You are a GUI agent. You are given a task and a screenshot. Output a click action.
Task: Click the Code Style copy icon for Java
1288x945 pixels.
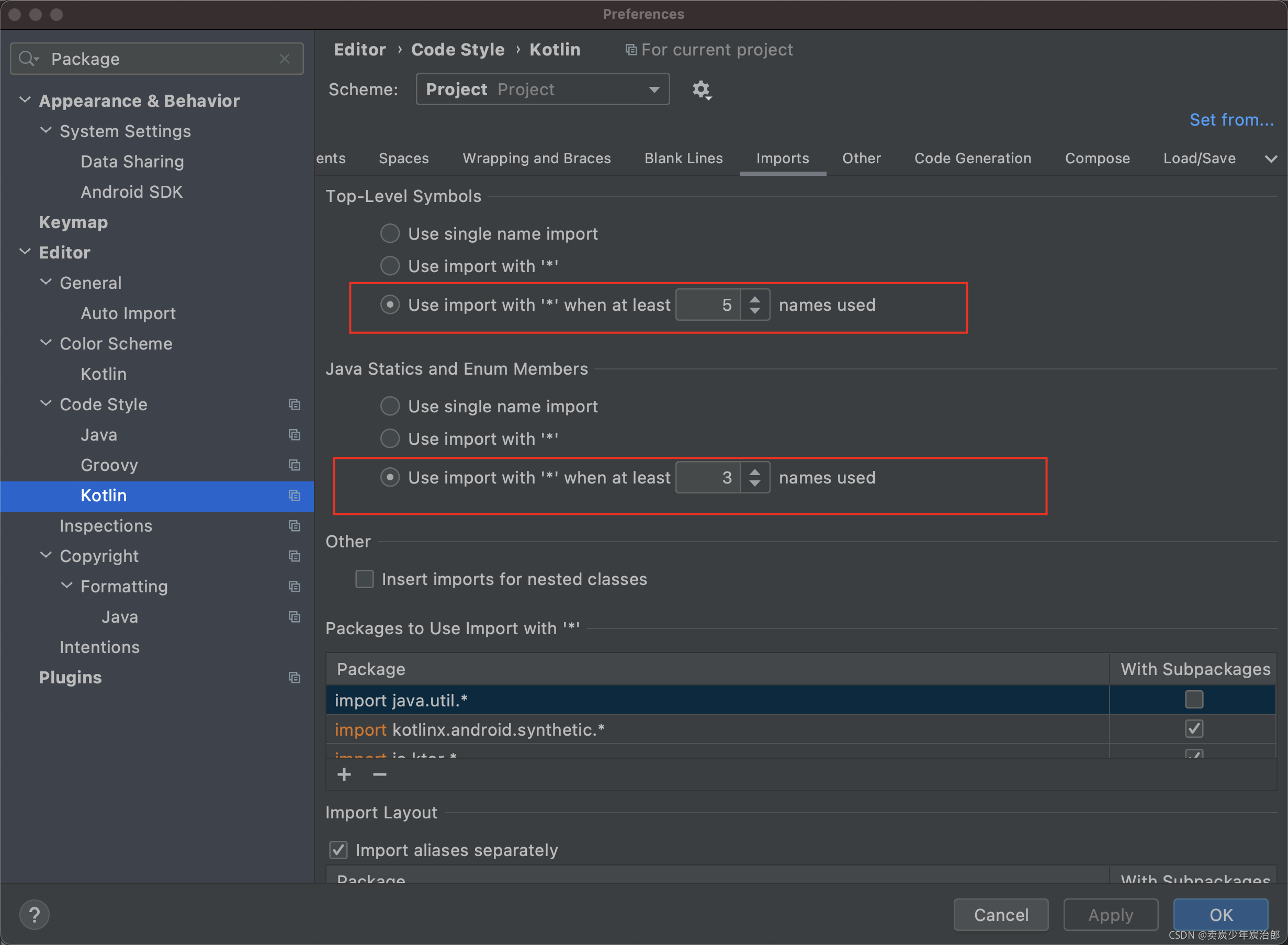(x=294, y=434)
